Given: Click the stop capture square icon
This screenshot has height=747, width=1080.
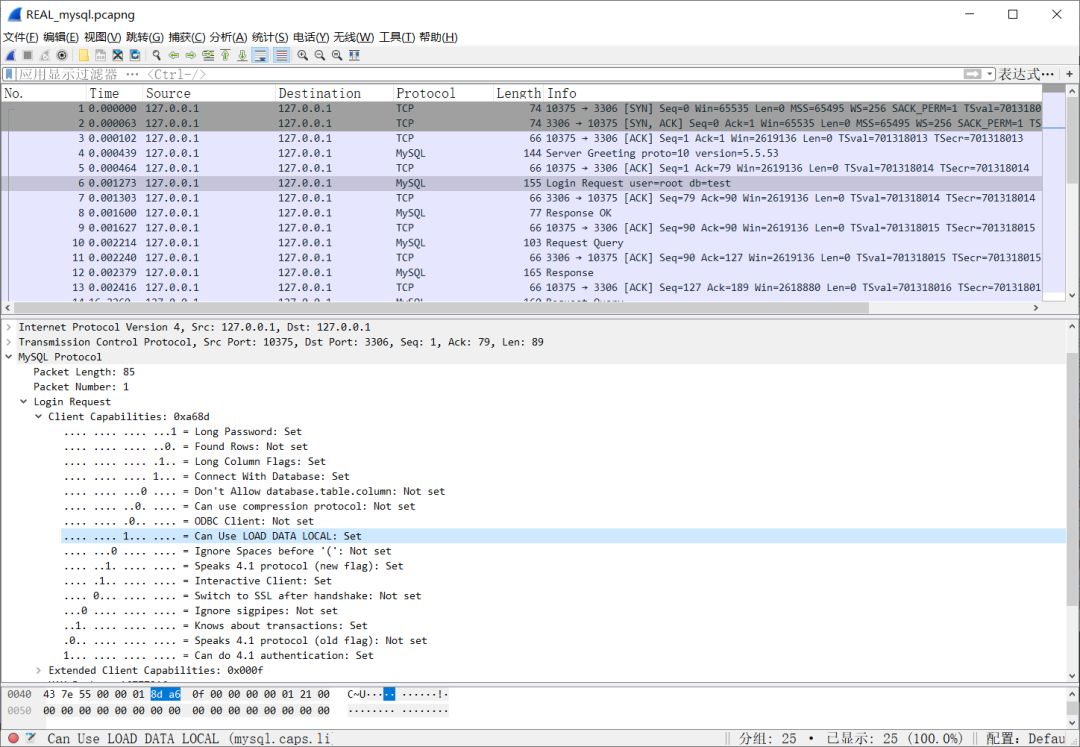Looking at the screenshot, I should tap(28, 56).
